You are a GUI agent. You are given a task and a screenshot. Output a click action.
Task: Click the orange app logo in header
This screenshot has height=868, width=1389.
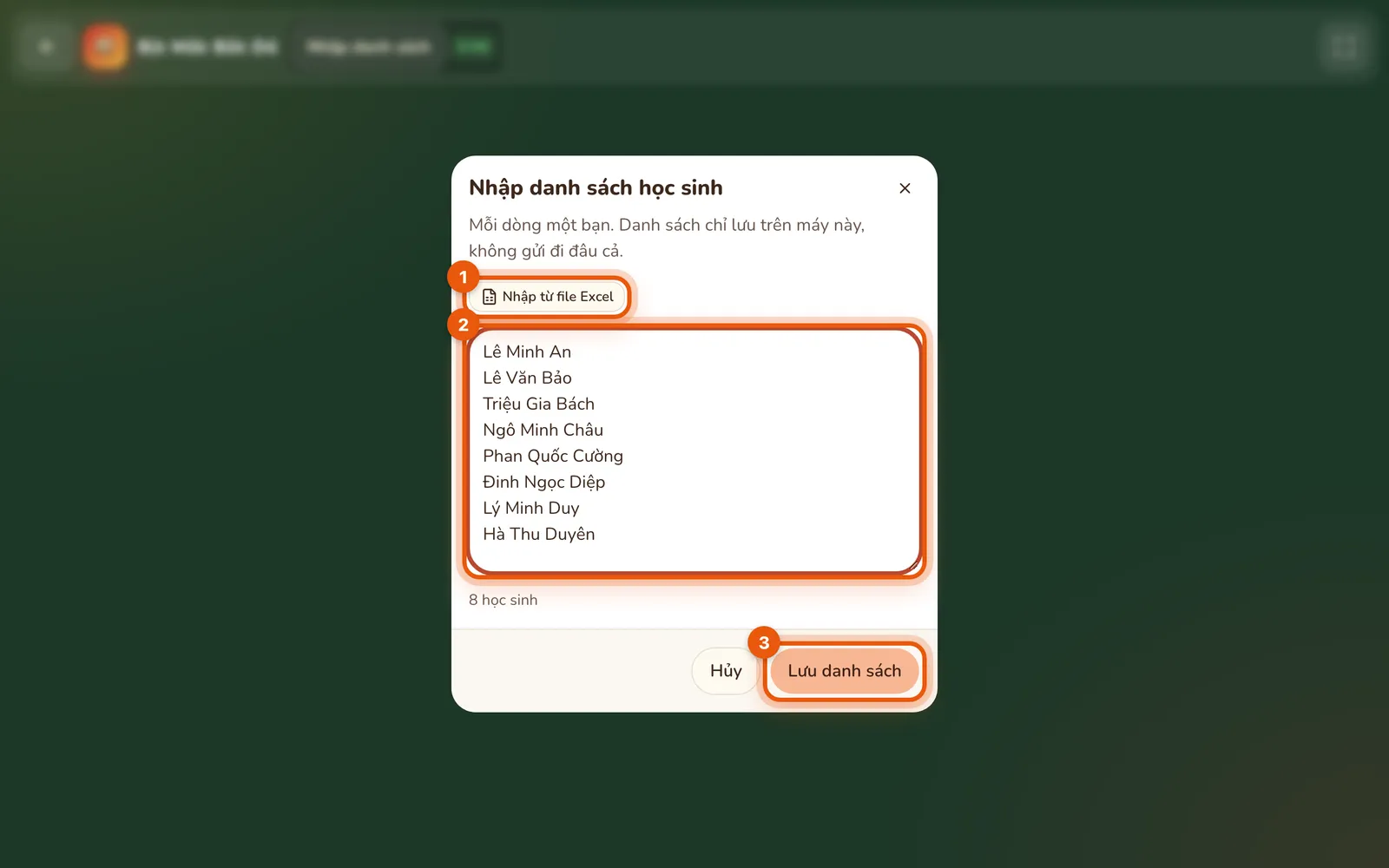coord(105,47)
